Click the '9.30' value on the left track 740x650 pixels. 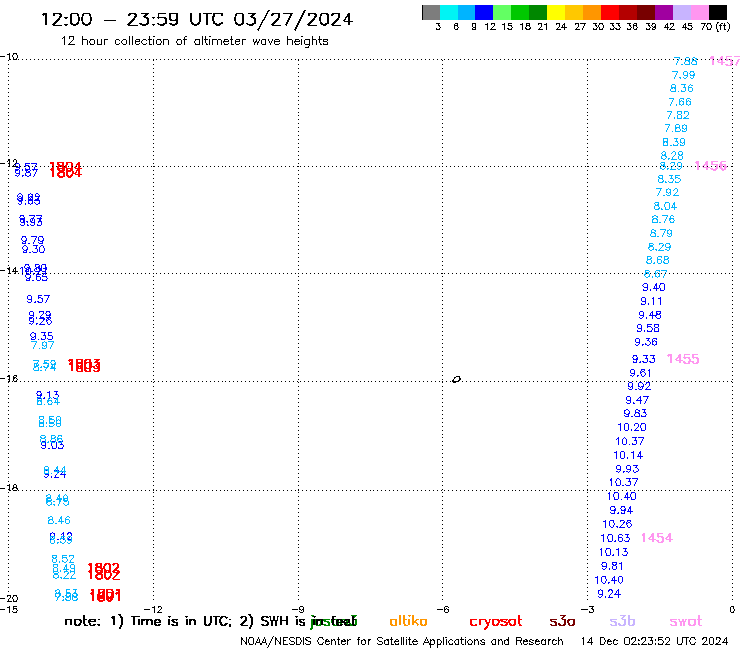(x=34, y=249)
